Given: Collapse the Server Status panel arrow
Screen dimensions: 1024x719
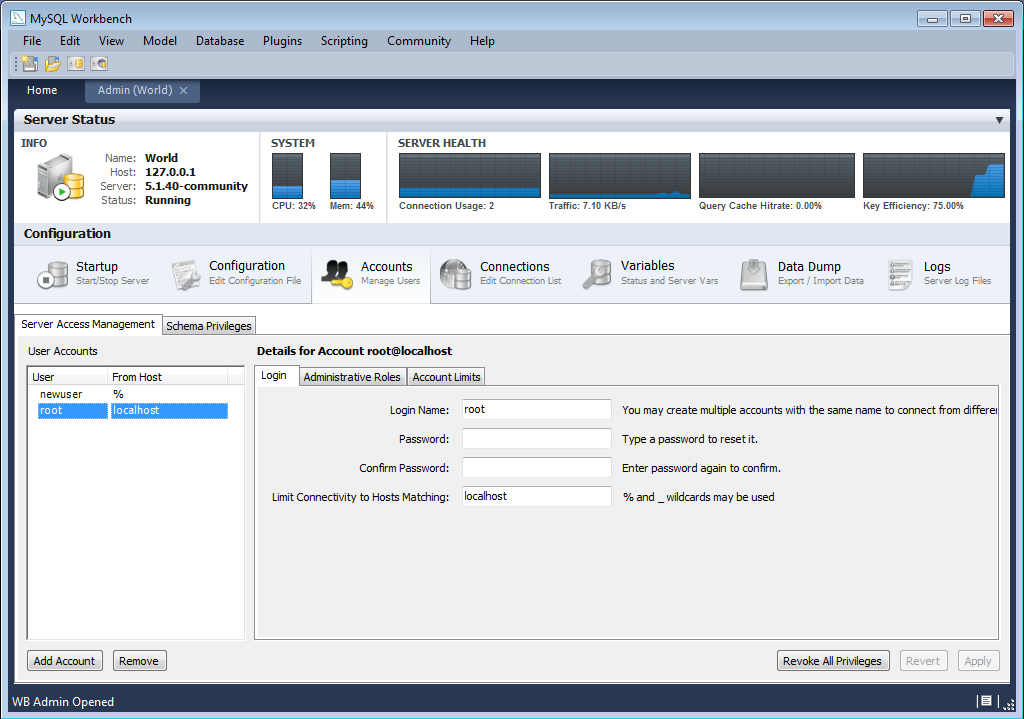Looking at the screenshot, I should pos(999,119).
